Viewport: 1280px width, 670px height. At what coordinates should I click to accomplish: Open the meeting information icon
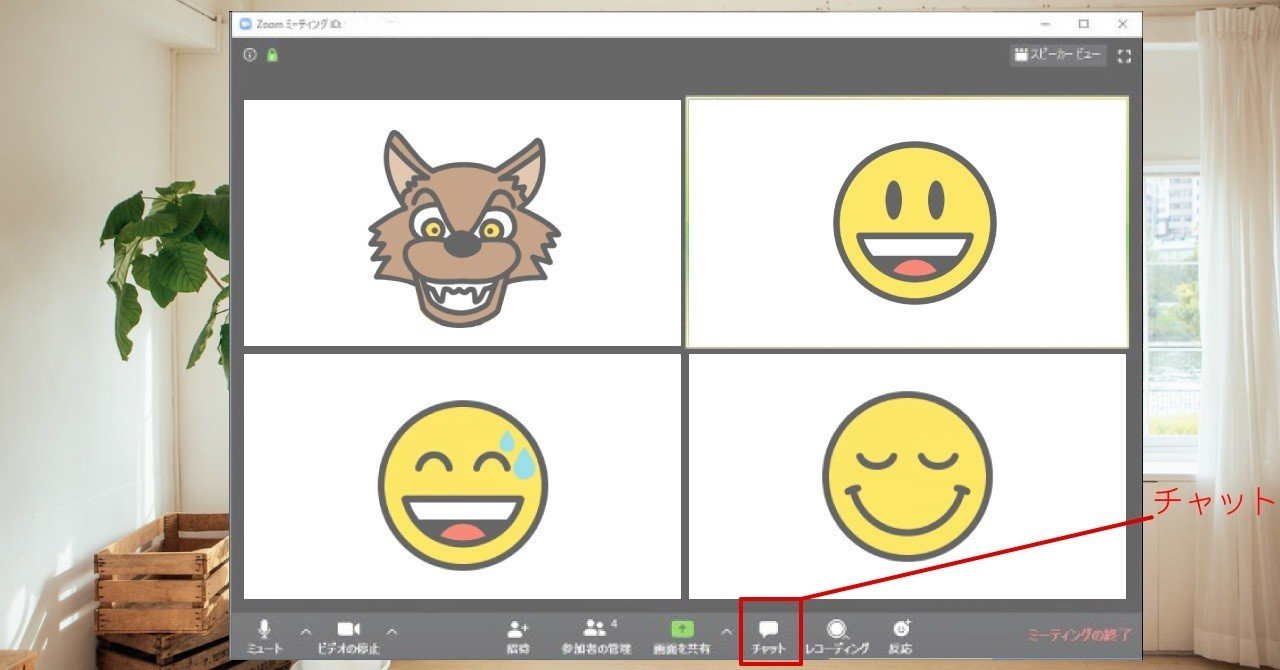[250, 55]
